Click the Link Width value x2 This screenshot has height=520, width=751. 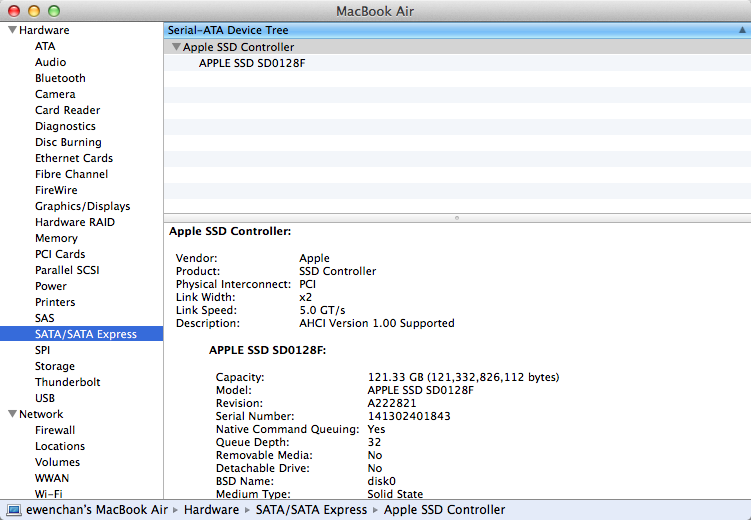pyautogui.click(x=306, y=297)
